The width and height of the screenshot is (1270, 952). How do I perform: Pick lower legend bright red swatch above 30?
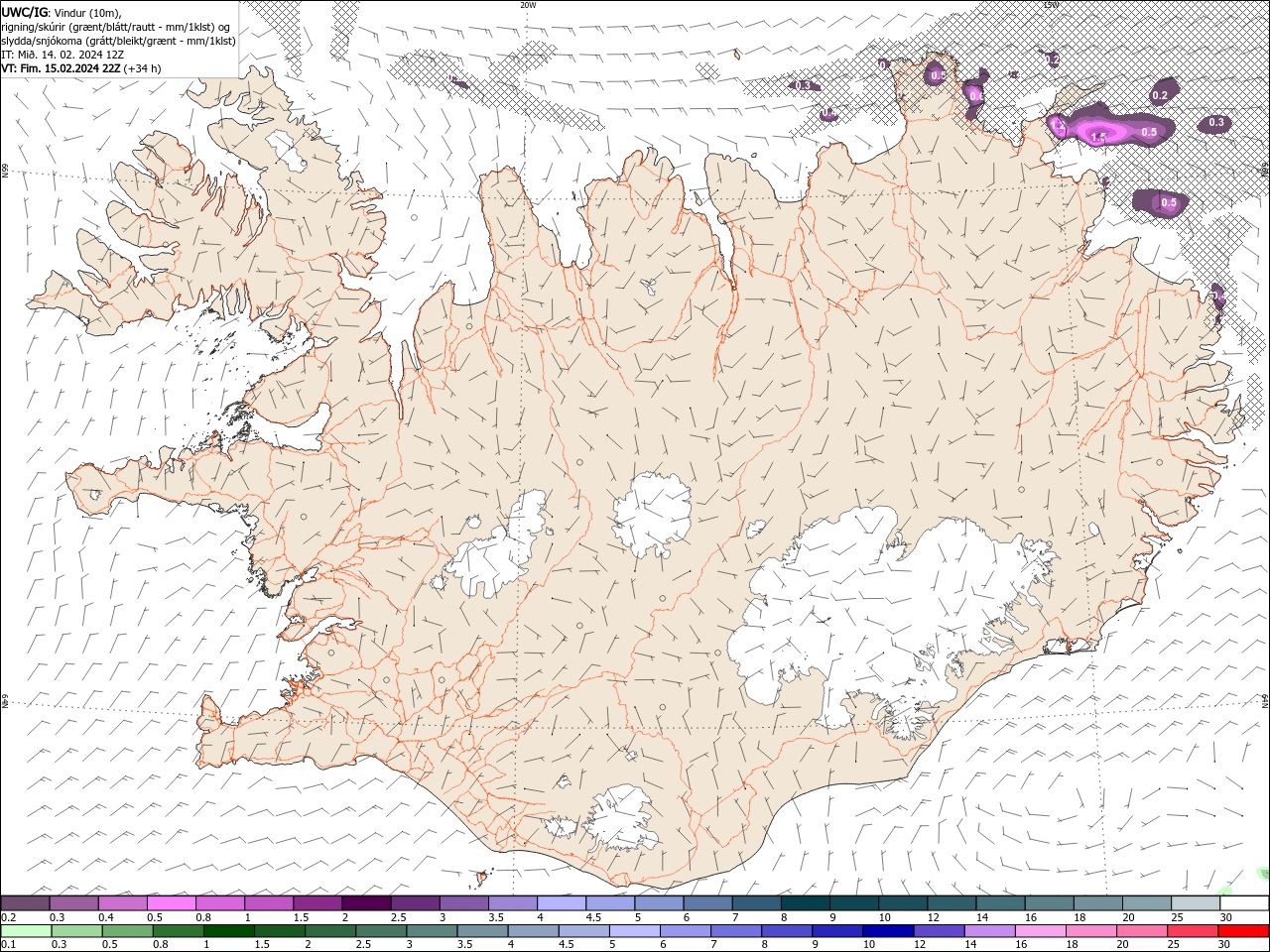click(x=1244, y=931)
